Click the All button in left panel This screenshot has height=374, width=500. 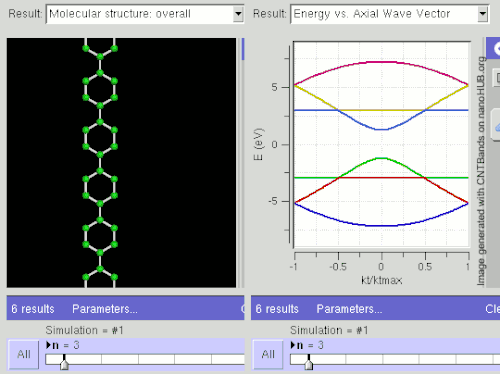[x=24, y=354]
